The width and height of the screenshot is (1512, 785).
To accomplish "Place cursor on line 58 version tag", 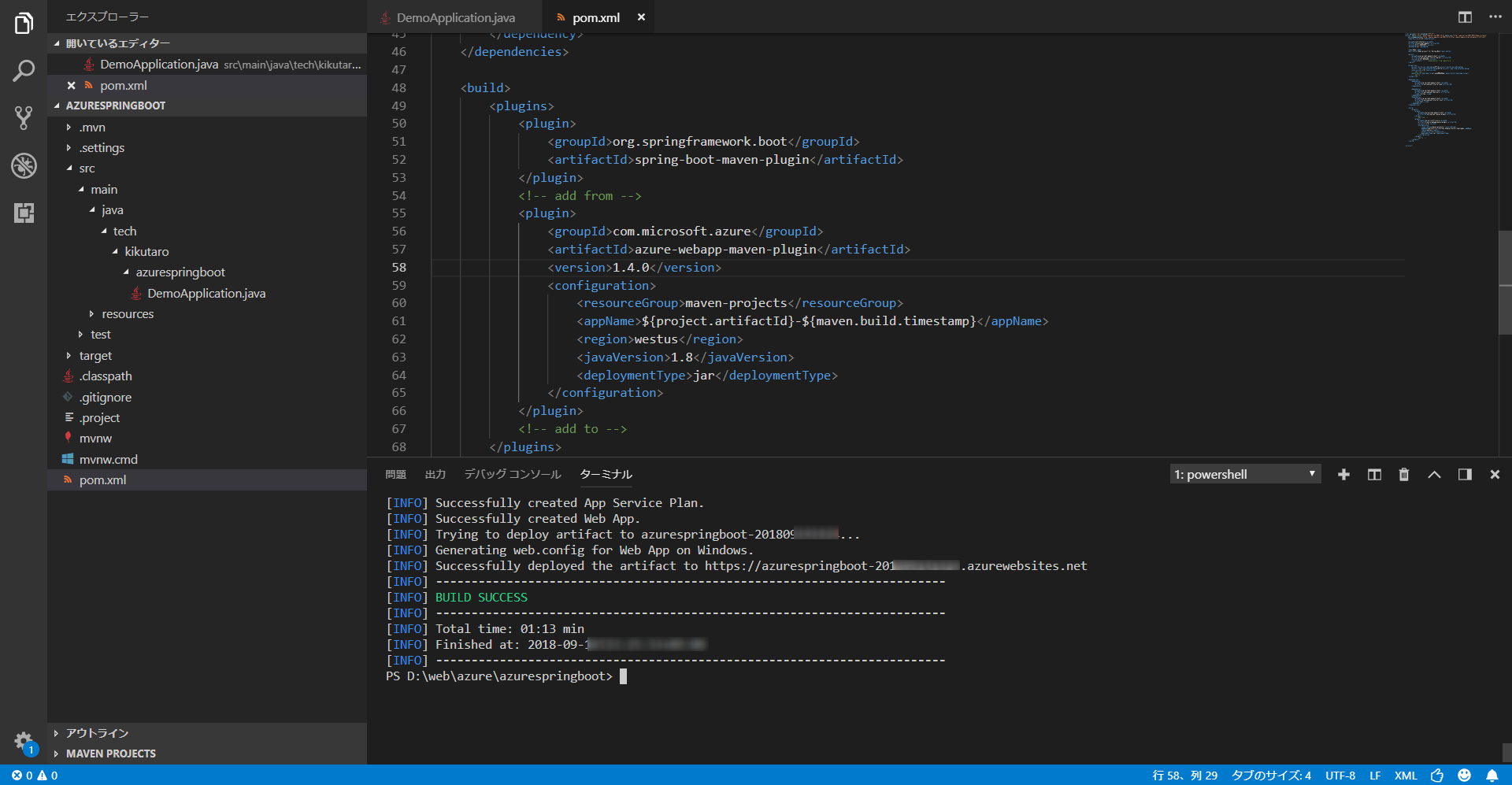I will click(x=634, y=268).
